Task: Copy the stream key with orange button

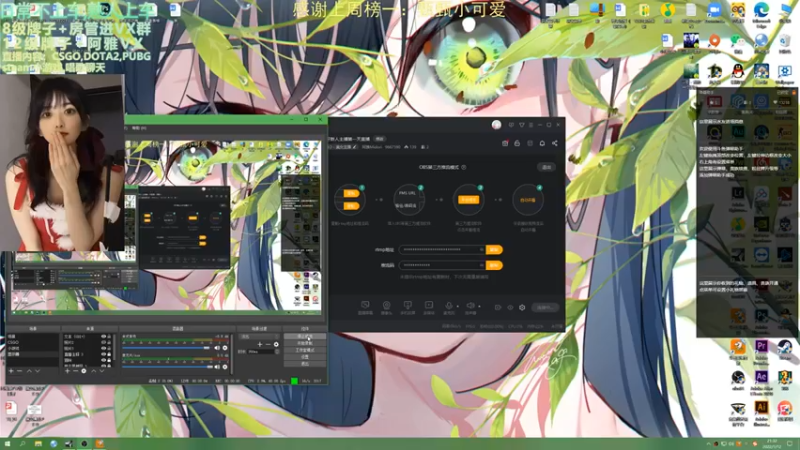Action: 494,265
